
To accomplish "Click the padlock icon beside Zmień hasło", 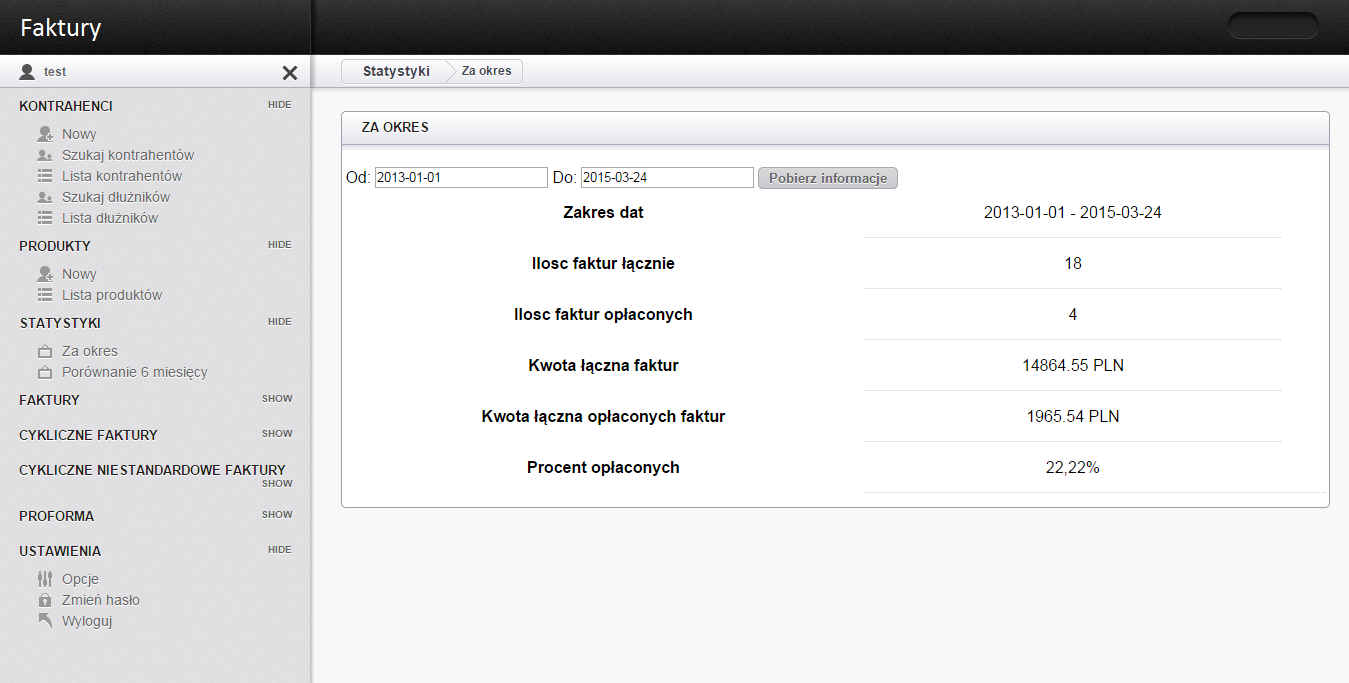I will pos(44,600).
